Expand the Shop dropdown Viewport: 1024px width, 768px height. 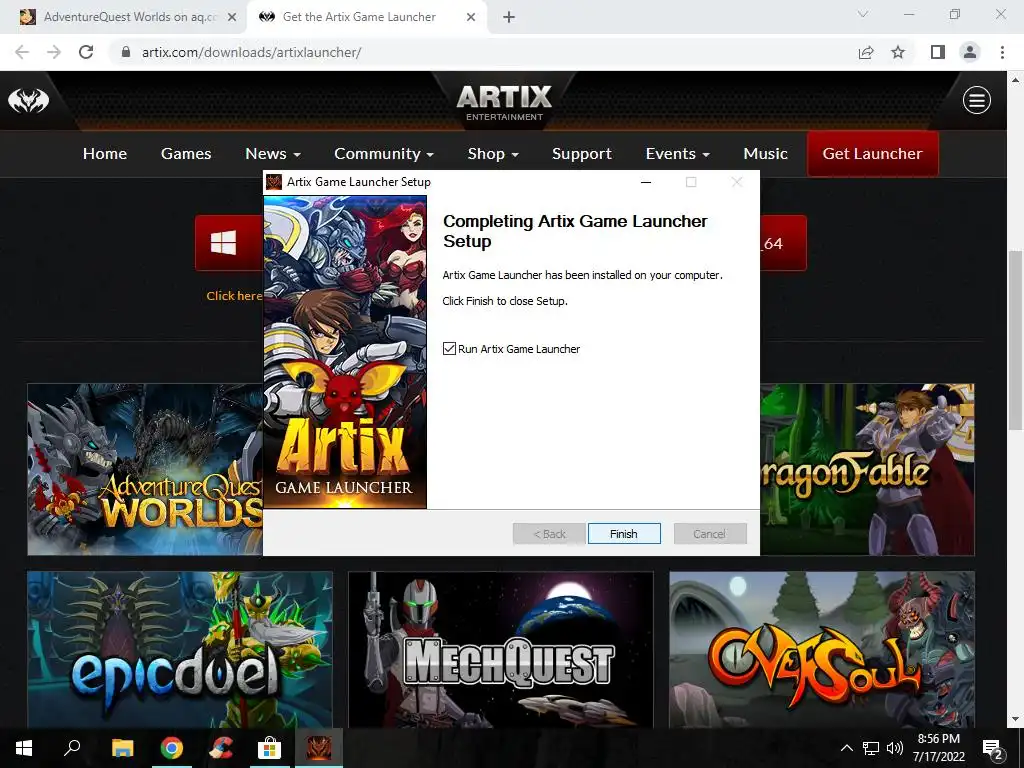[493, 153]
